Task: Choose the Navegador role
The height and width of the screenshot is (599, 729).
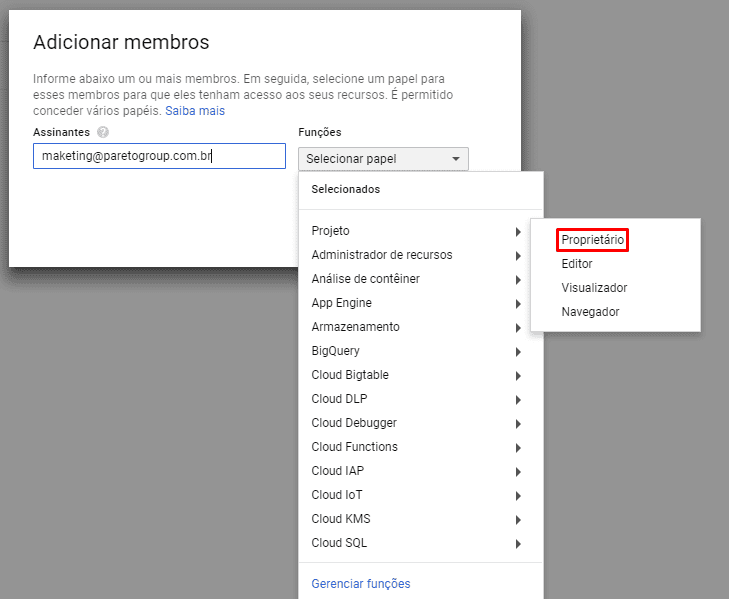Action: click(x=590, y=312)
